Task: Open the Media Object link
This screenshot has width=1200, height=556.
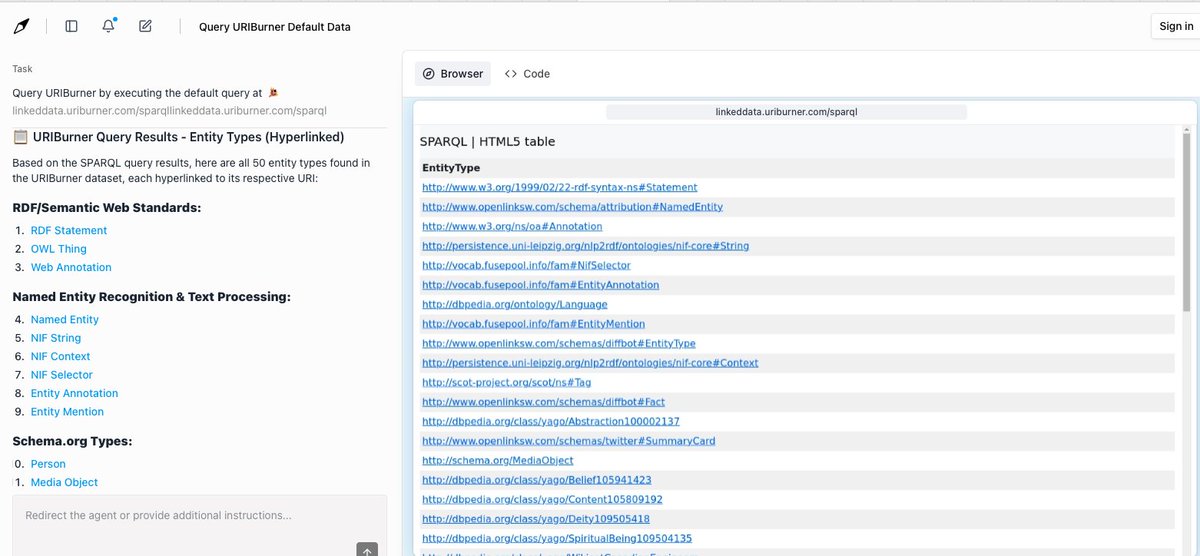Action: 64,482
